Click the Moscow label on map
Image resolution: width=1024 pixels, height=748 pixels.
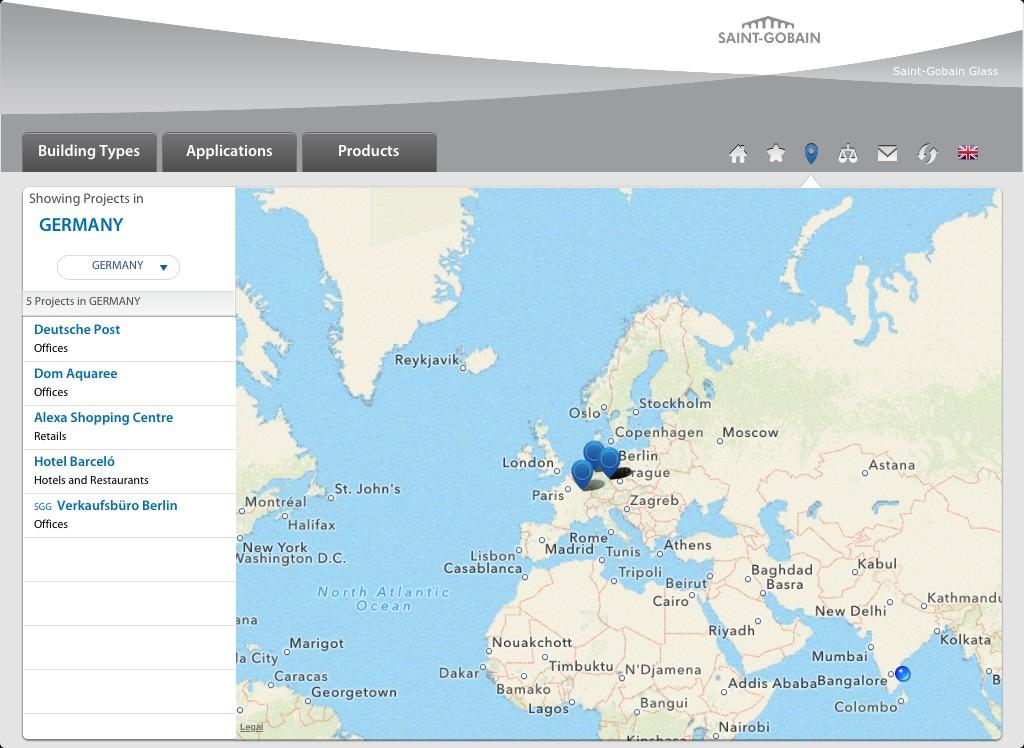750,432
